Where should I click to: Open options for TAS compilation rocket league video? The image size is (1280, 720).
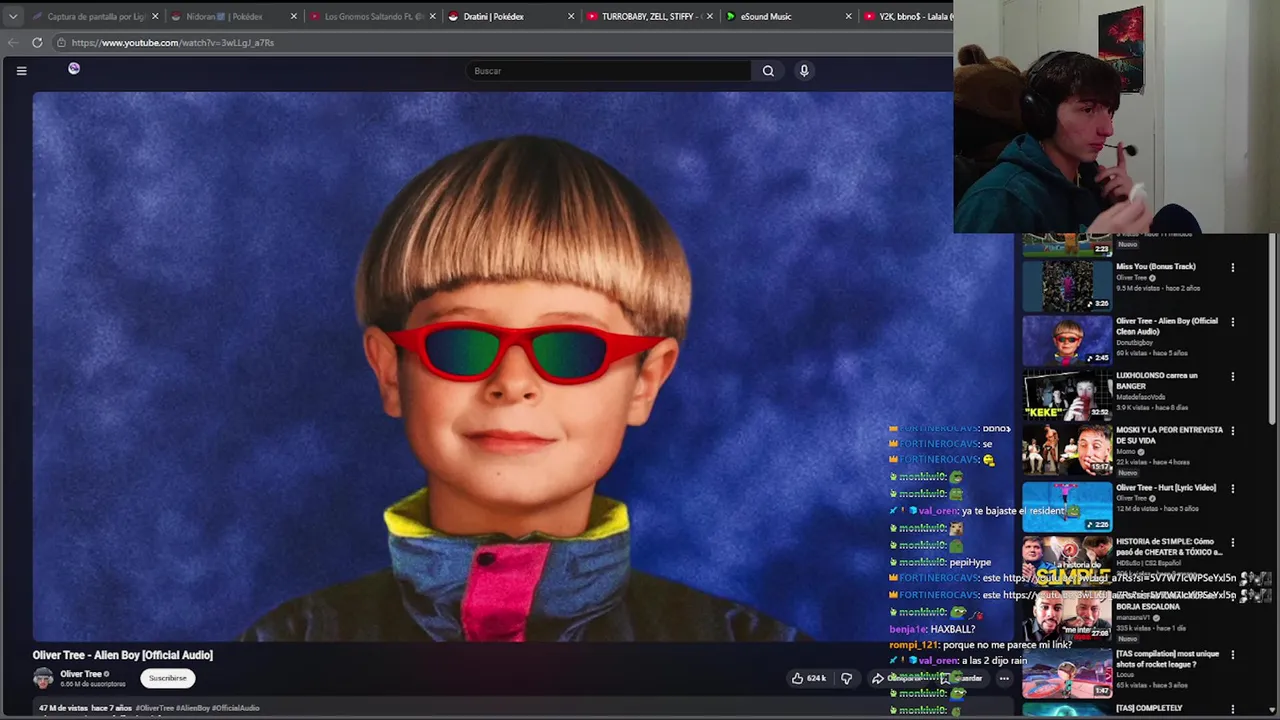pyautogui.click(x=1232, y=655)
